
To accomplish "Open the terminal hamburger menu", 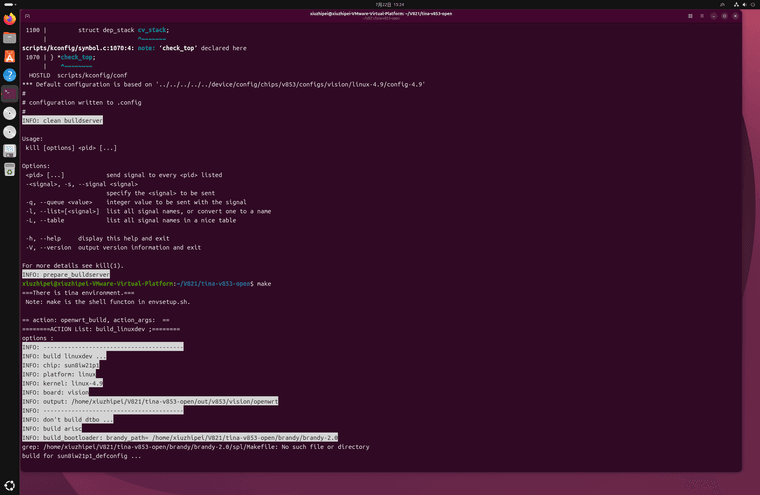I will pyautogui.click(x=702, y=16).
